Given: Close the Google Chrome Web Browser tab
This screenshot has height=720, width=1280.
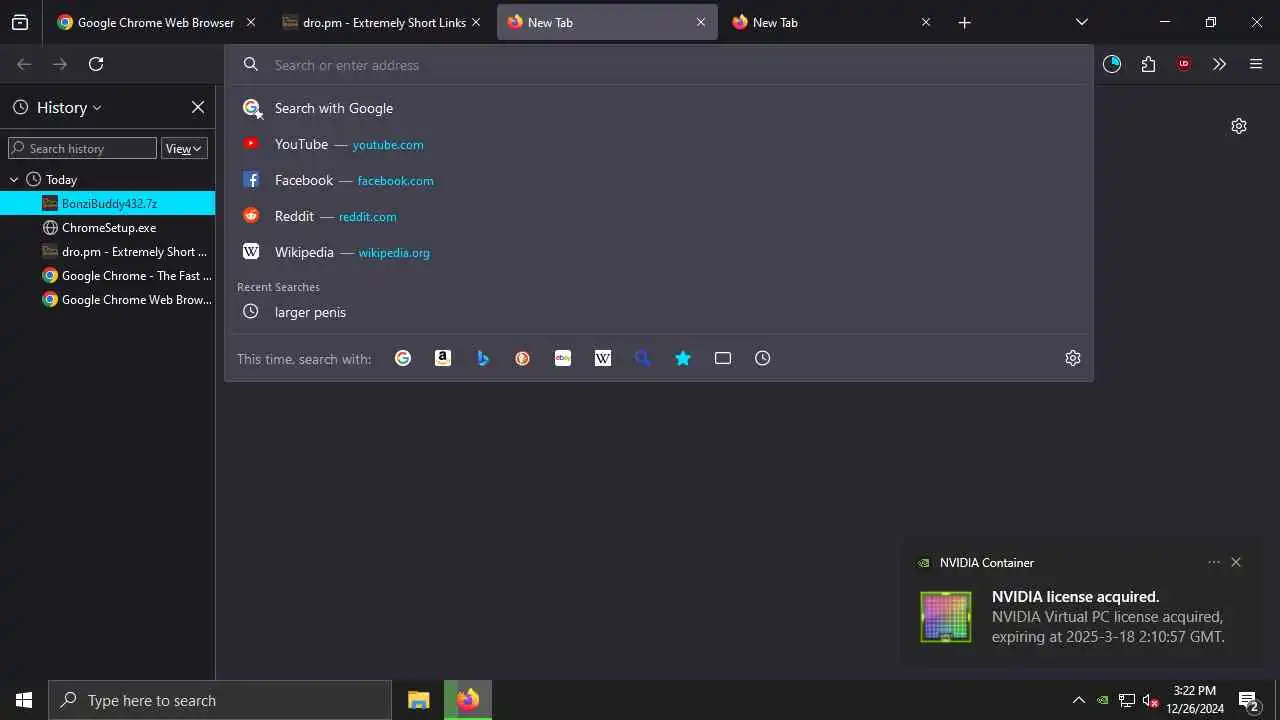Looking at the screenshot, I should coord(251,22).
